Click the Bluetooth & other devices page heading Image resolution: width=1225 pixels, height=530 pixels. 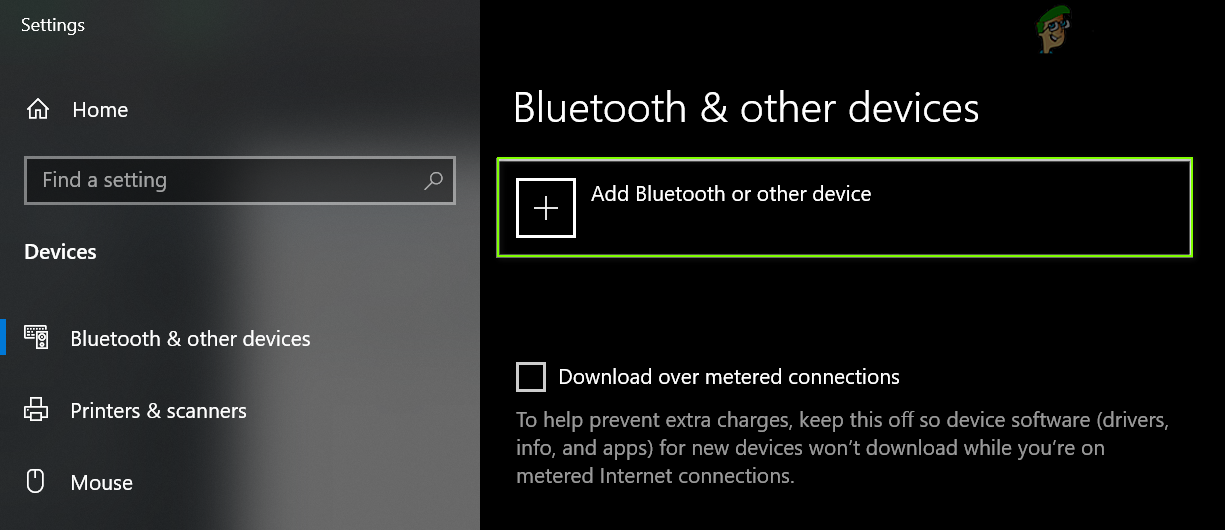click(746, 108)
